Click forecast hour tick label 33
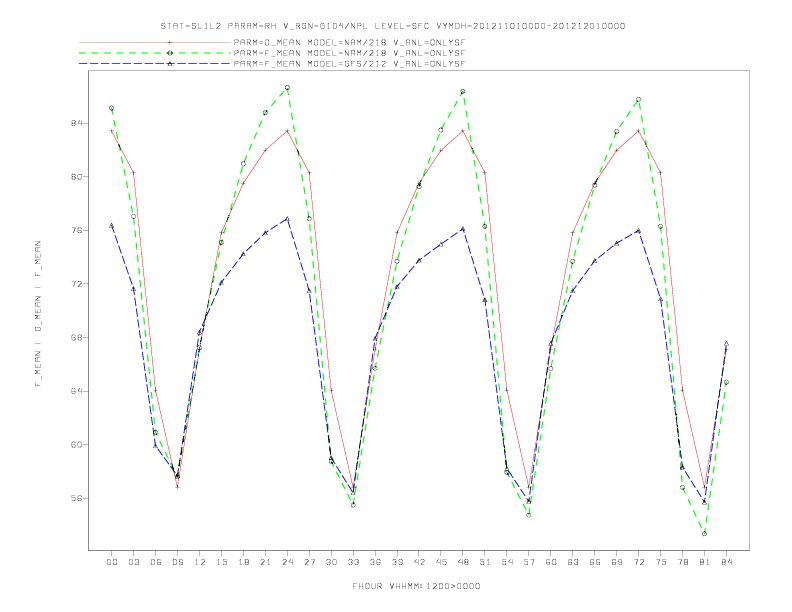 click(353, 562)
